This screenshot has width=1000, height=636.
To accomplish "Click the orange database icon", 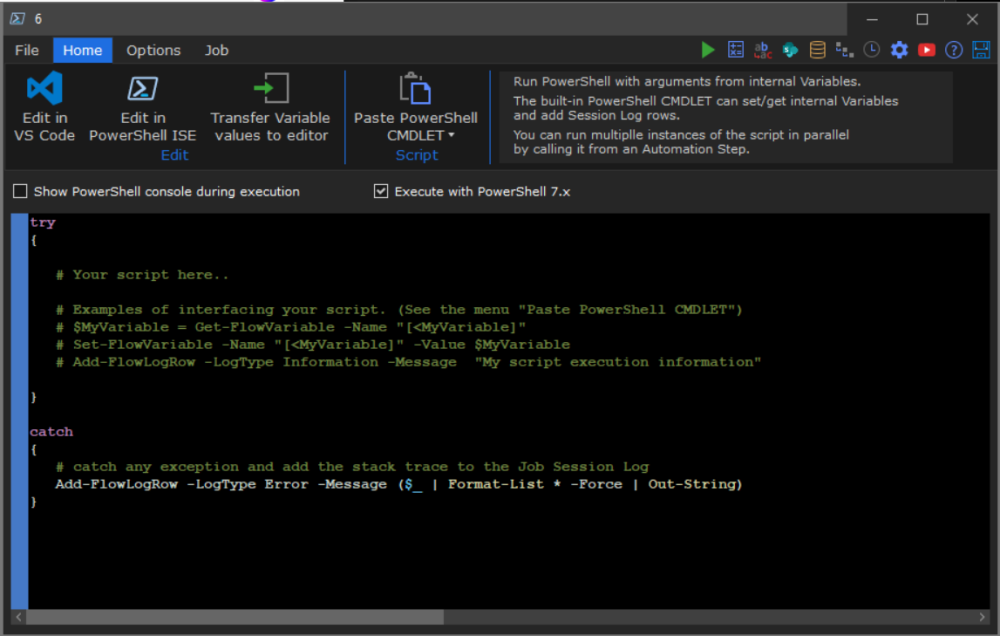I will [817, 50].
